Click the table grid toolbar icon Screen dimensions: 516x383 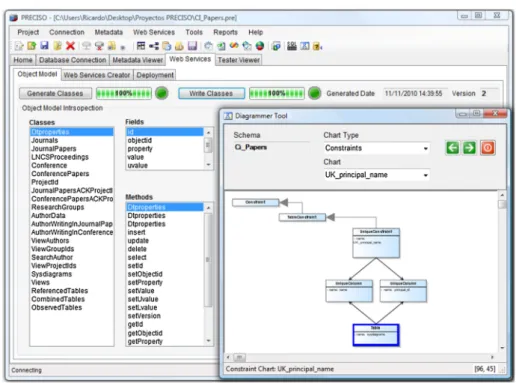pyautogui.click(x=141, y=46)
